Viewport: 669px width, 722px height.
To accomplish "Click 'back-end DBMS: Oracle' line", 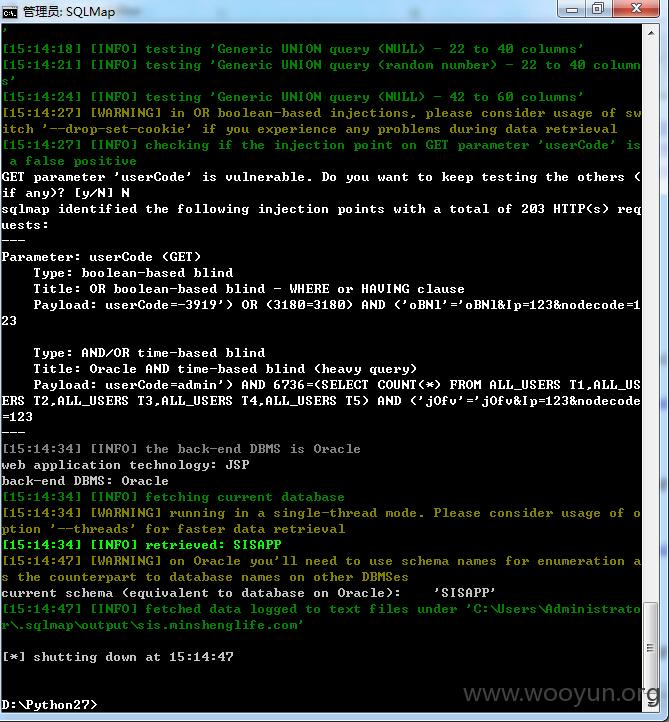I will (85, 481).
